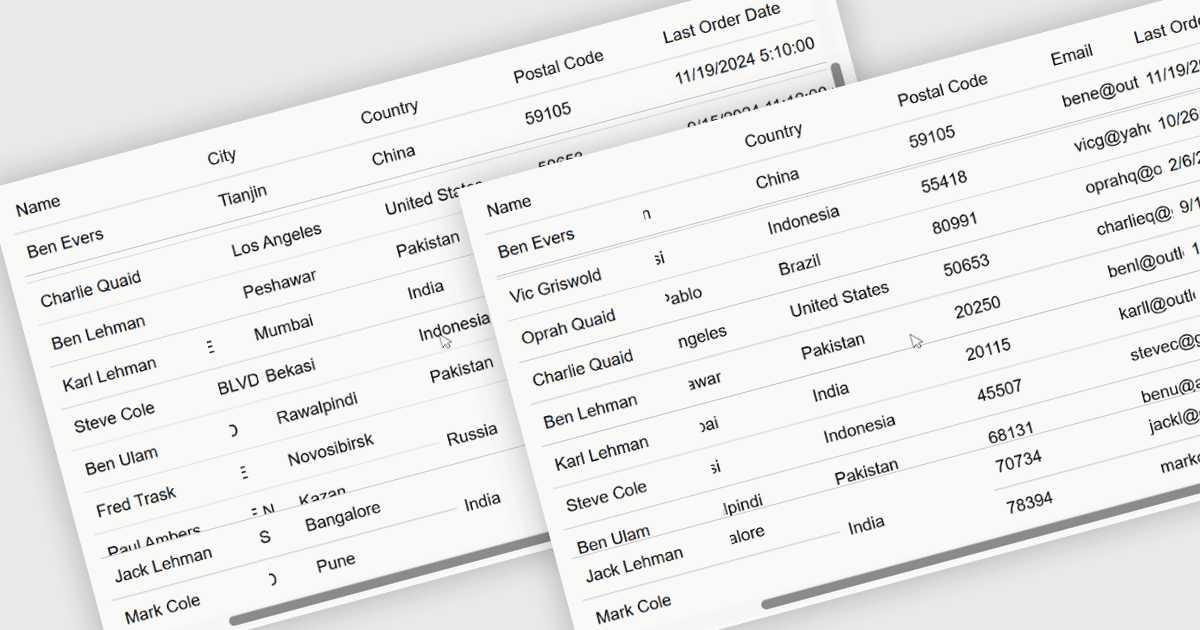Select 11/19/2024 5:10:00 date in left grid
This screenshot has height=630, width=1200.
744,61
